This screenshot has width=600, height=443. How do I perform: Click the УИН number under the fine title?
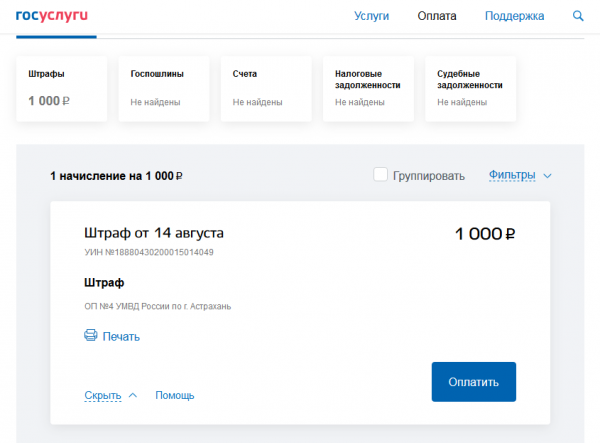click(149, 252)
